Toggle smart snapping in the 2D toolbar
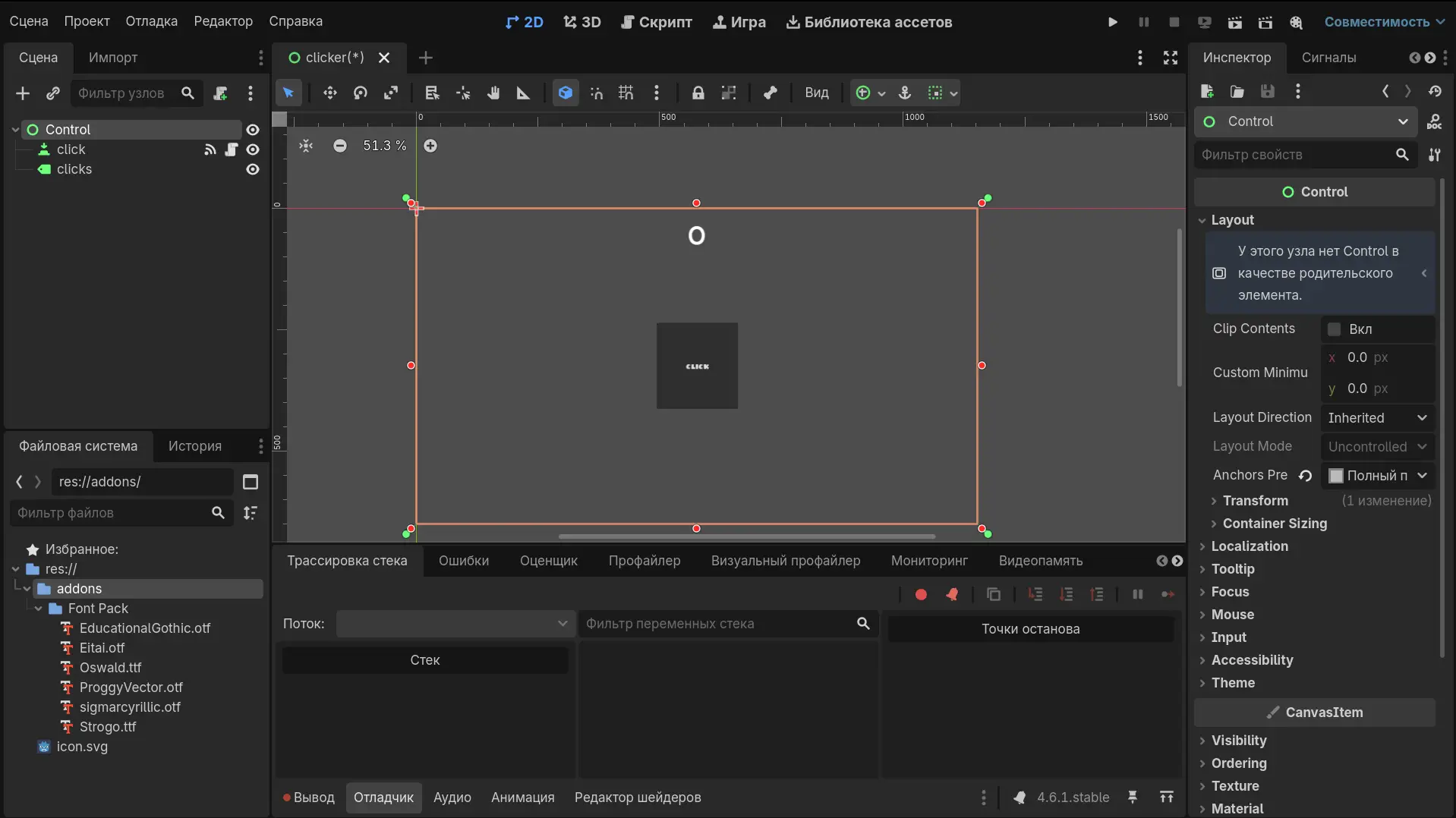The width and height of the screenshot is (1456, 818). coord(597,93)
